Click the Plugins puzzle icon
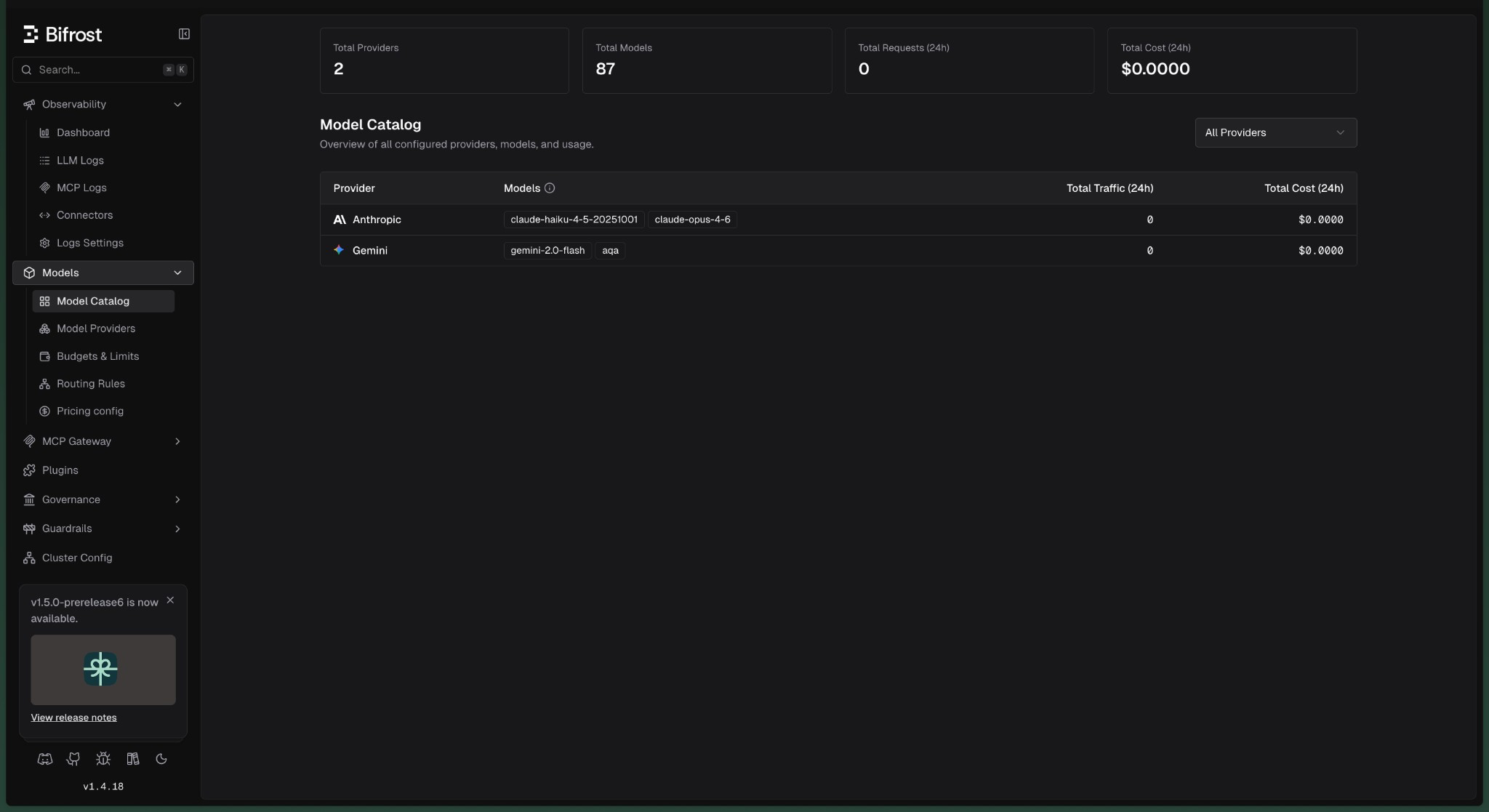Image resolution: width=1489 pixels, height=812 pixels. (x=29, y=470)
